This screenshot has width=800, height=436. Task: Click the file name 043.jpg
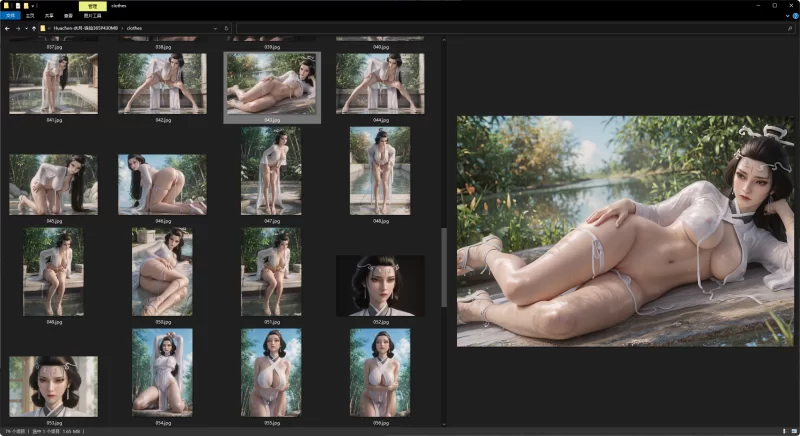coord(272,120)
